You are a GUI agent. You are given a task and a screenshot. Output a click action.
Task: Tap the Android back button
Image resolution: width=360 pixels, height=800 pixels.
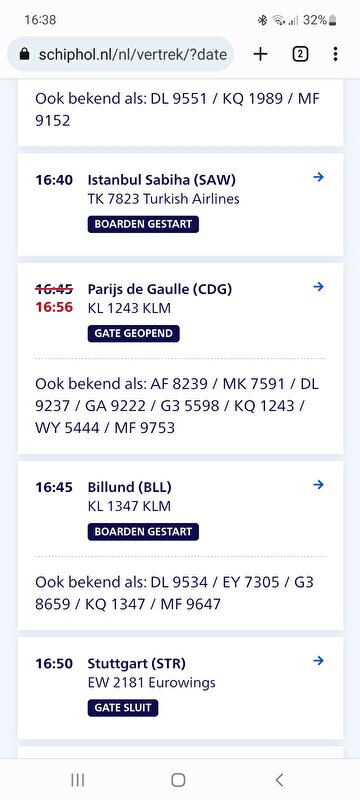pos(279,780)
